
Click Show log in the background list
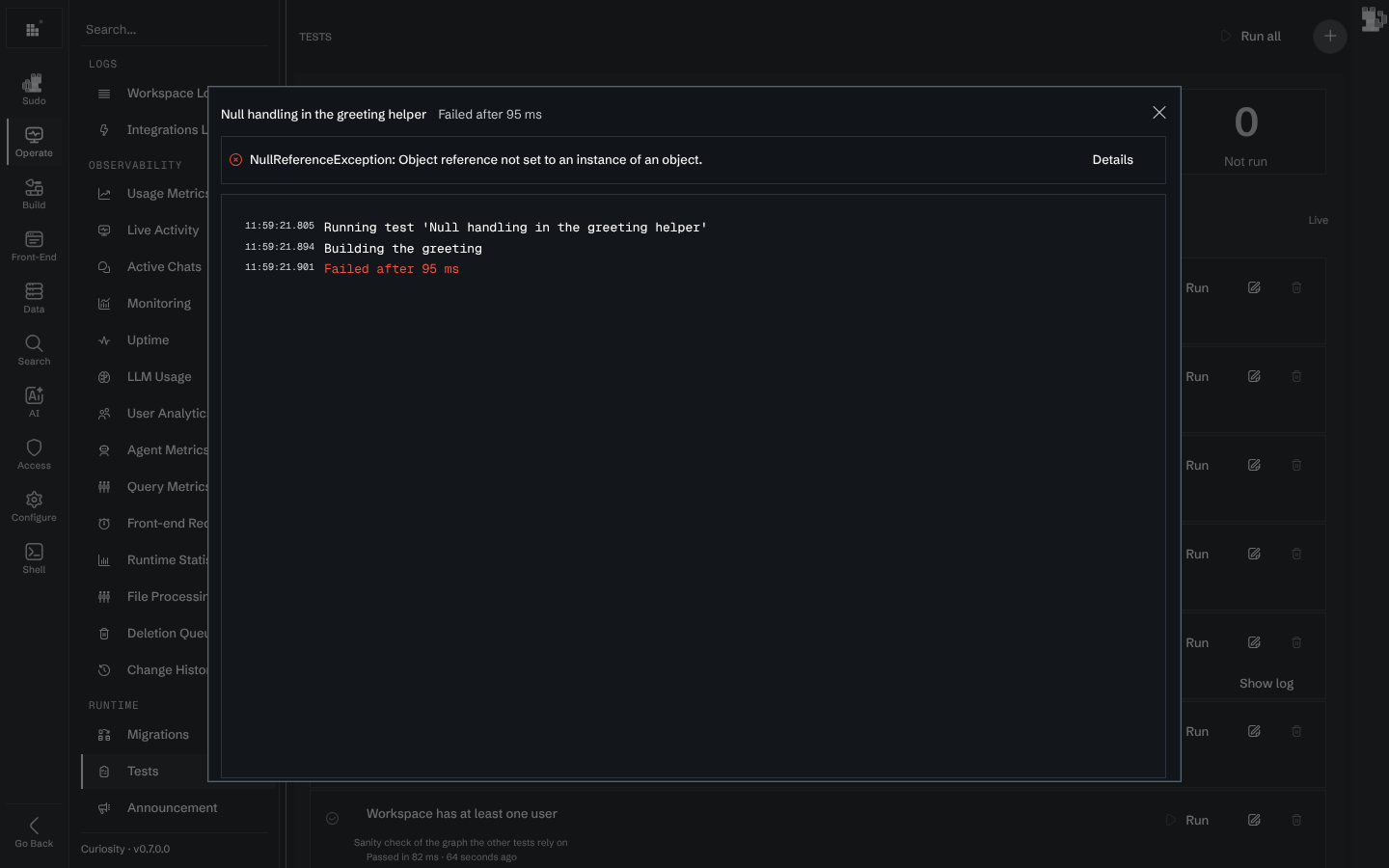click(x=1266, y=683)
